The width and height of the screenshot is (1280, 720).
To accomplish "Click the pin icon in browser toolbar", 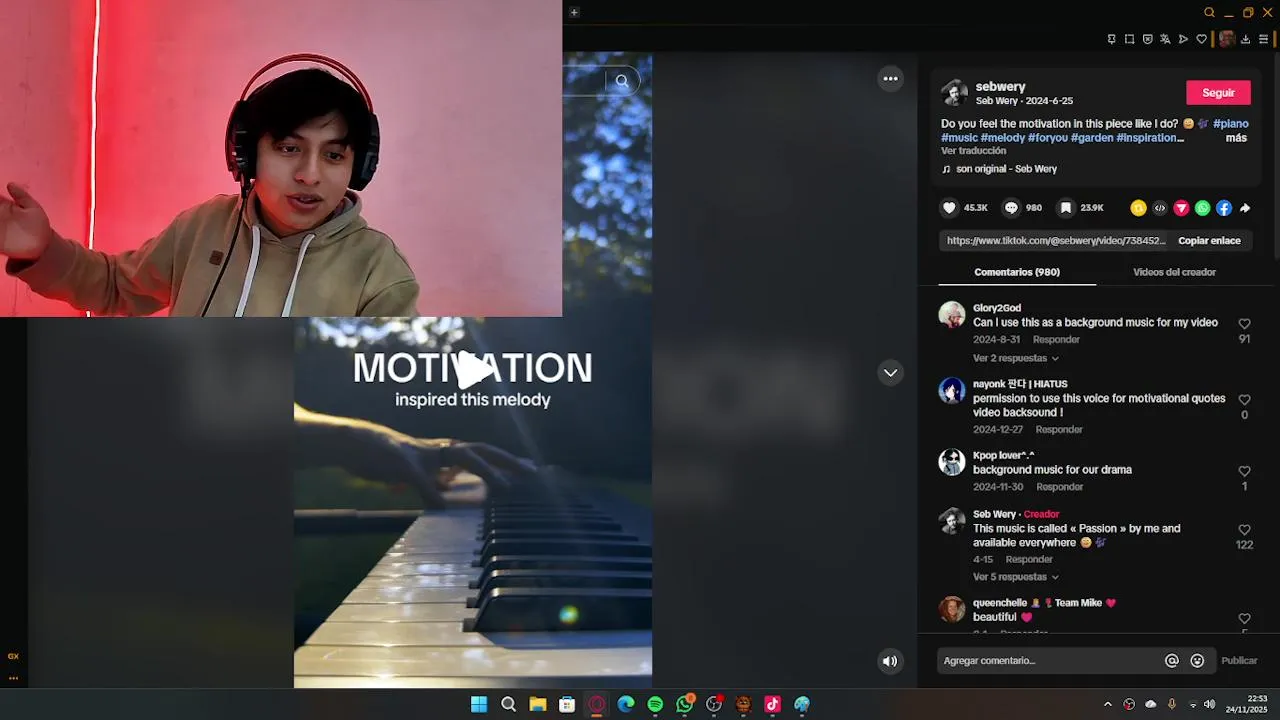I will click(1111, 39).
